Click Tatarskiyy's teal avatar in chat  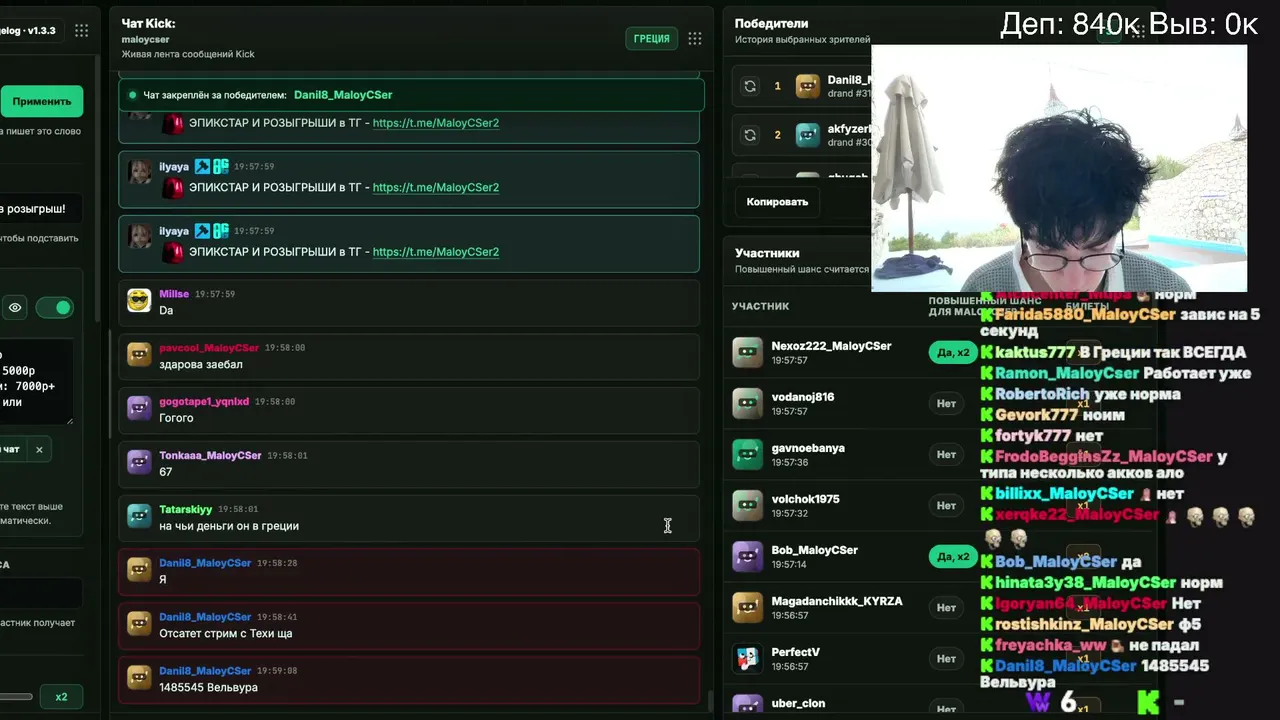(139, 517)
